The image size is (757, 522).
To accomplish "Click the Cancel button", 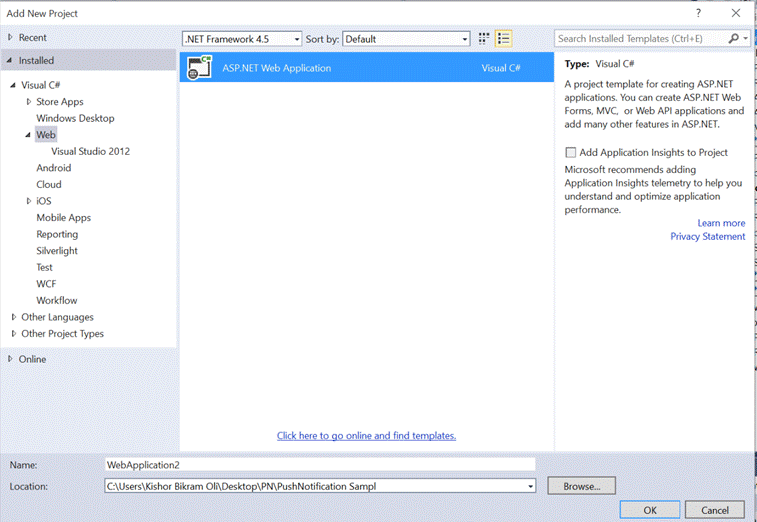I will (715, 510).
